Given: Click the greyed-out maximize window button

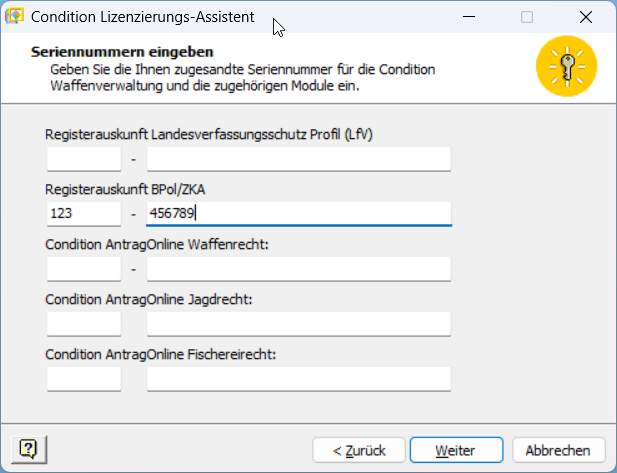Looking at the screenshot, I should tap(527, 17).
